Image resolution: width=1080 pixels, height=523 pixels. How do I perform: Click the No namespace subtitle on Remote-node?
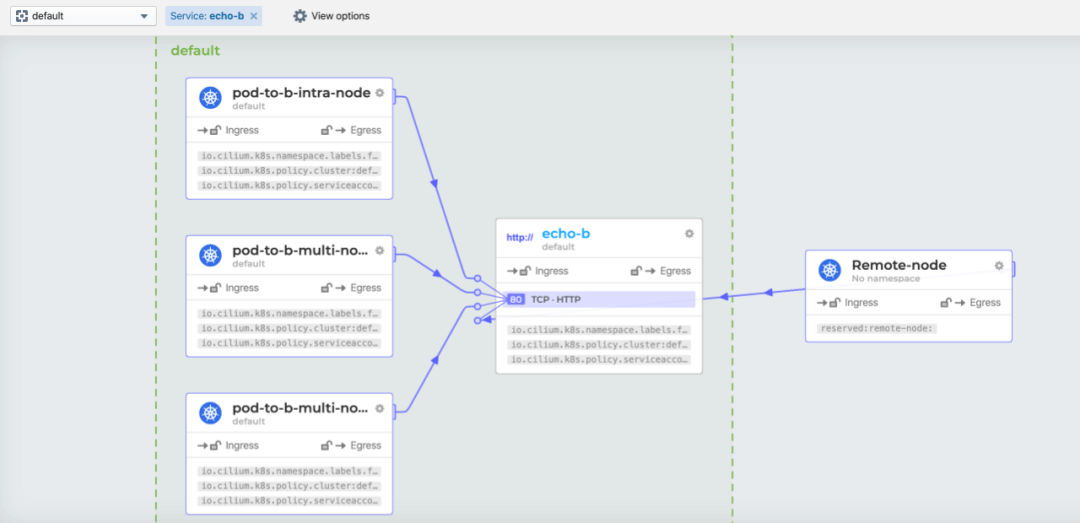[x=886, y=278]
